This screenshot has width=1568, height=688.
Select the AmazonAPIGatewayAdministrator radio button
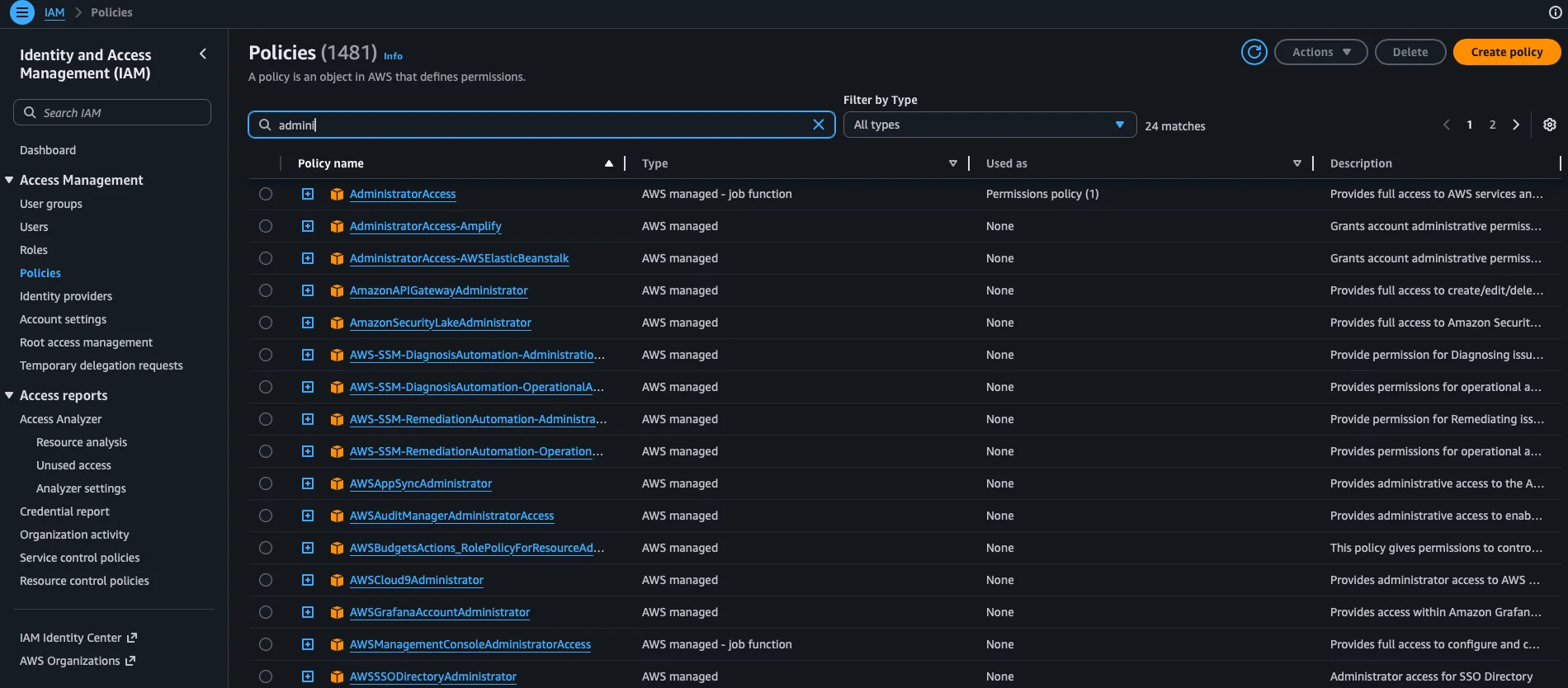[266, 290]
